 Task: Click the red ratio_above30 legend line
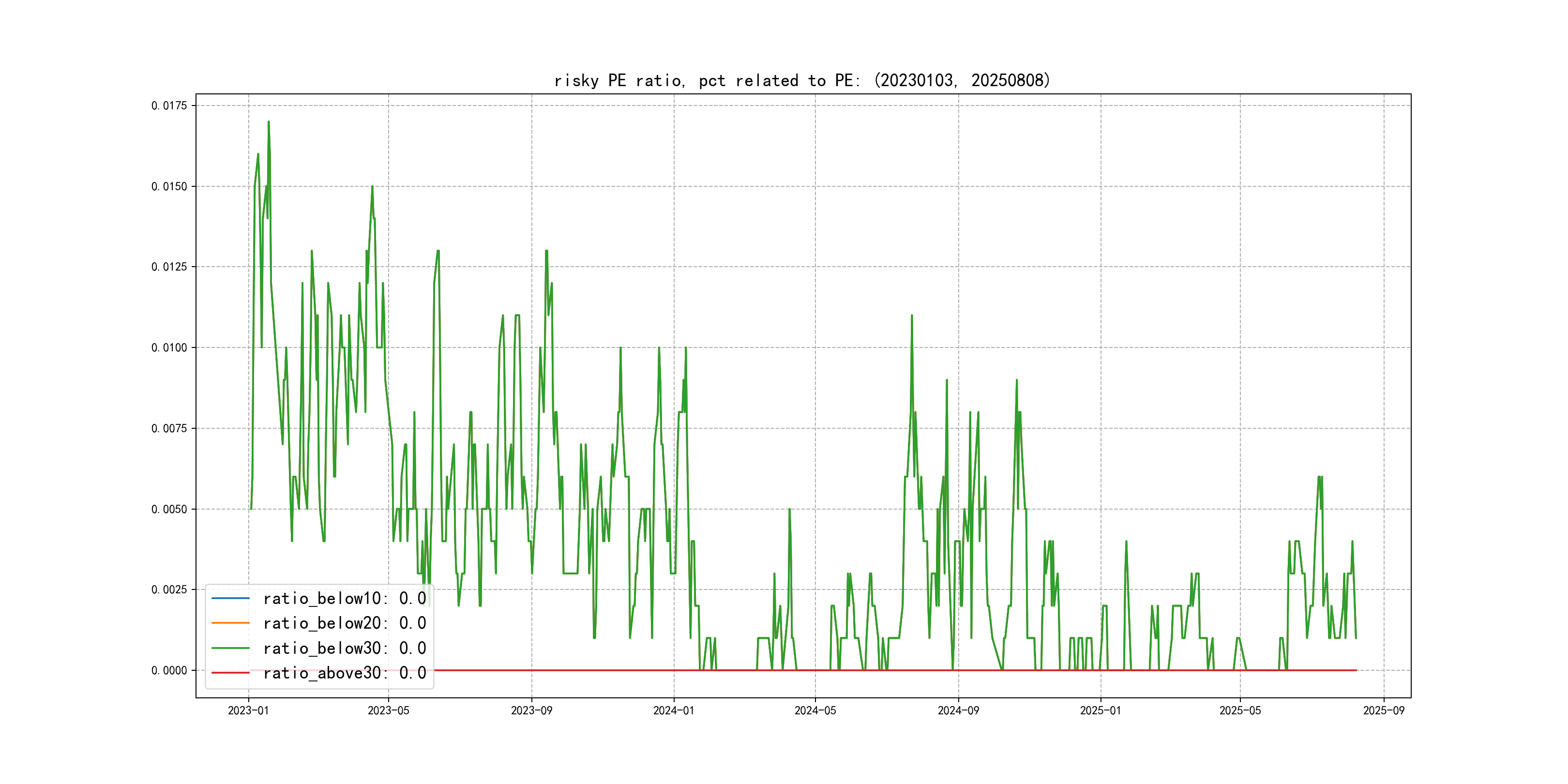[230, 673]
